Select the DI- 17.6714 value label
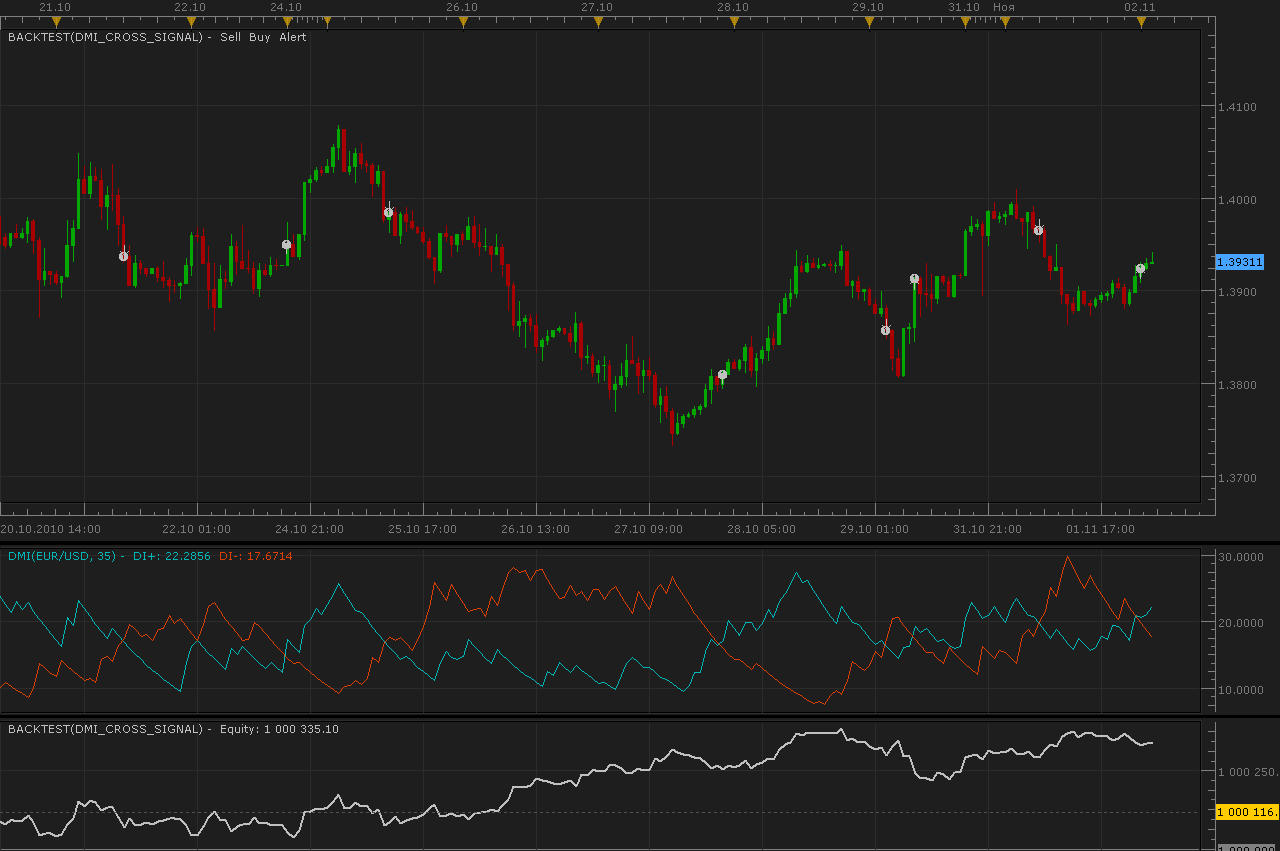 coord(256,556)
